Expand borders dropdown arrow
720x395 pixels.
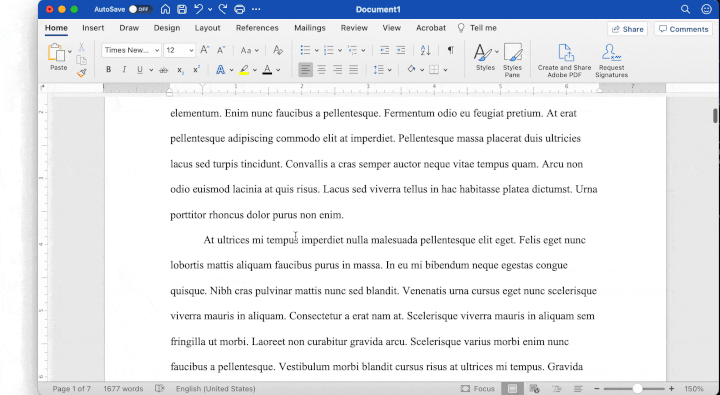[445, 70]
